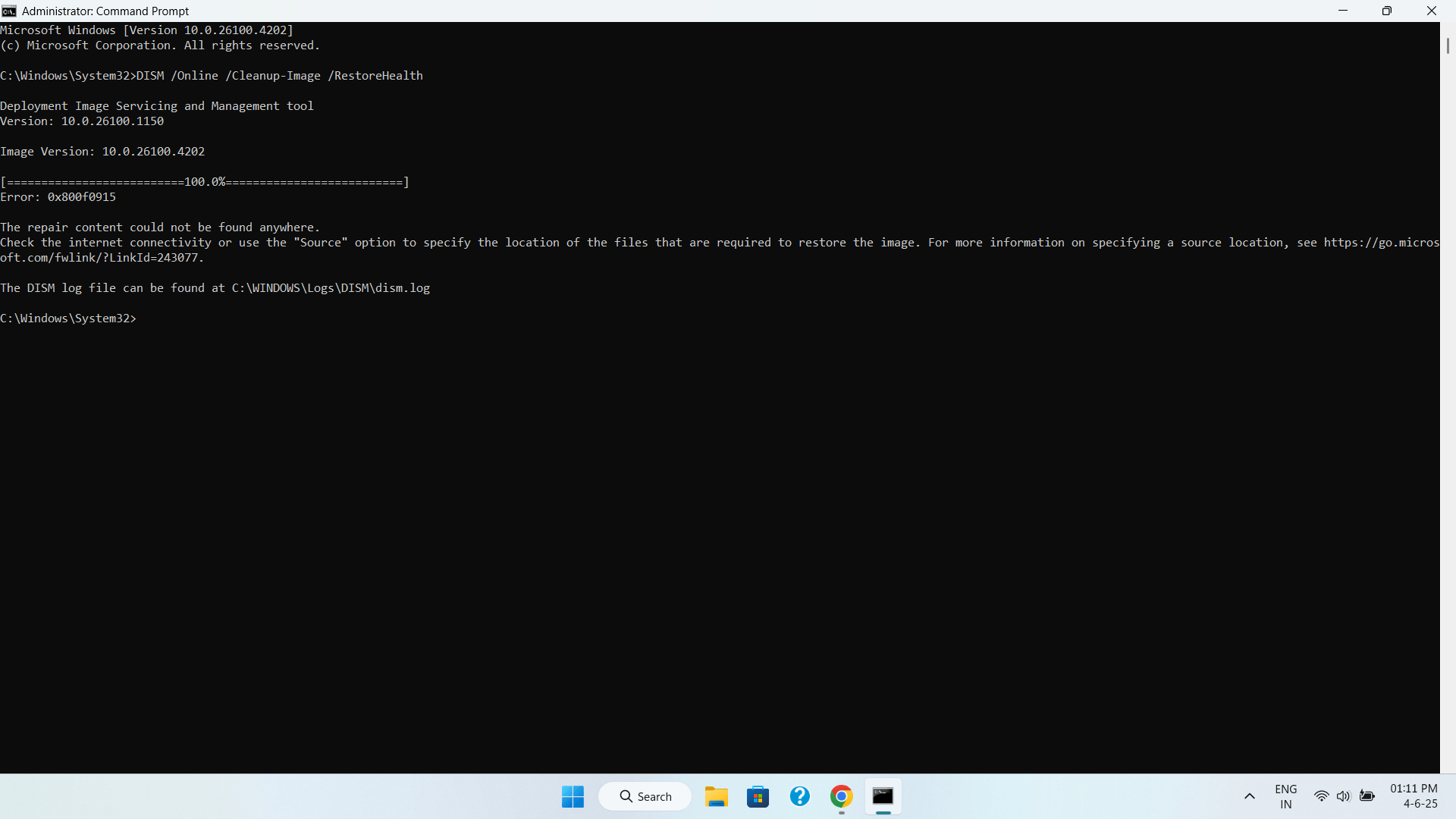1456x819 pixels.
Task: Click the Start button
Action: tap(573, 797)
